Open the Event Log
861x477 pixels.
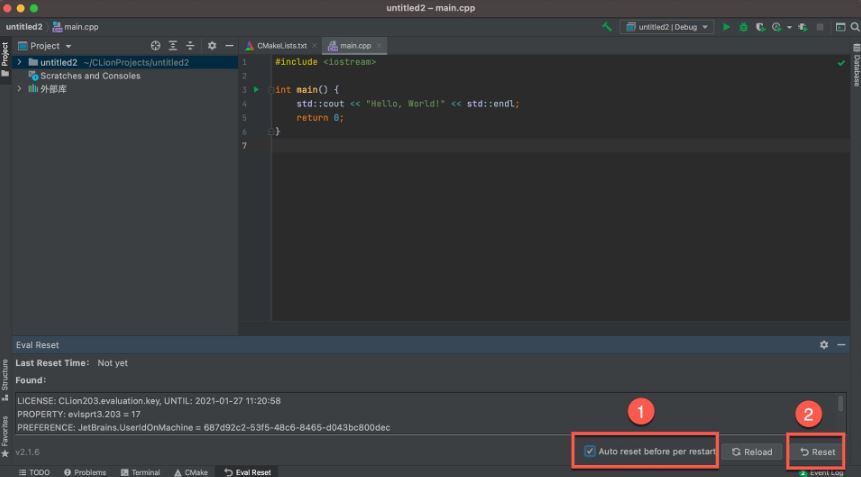(821, 473)
